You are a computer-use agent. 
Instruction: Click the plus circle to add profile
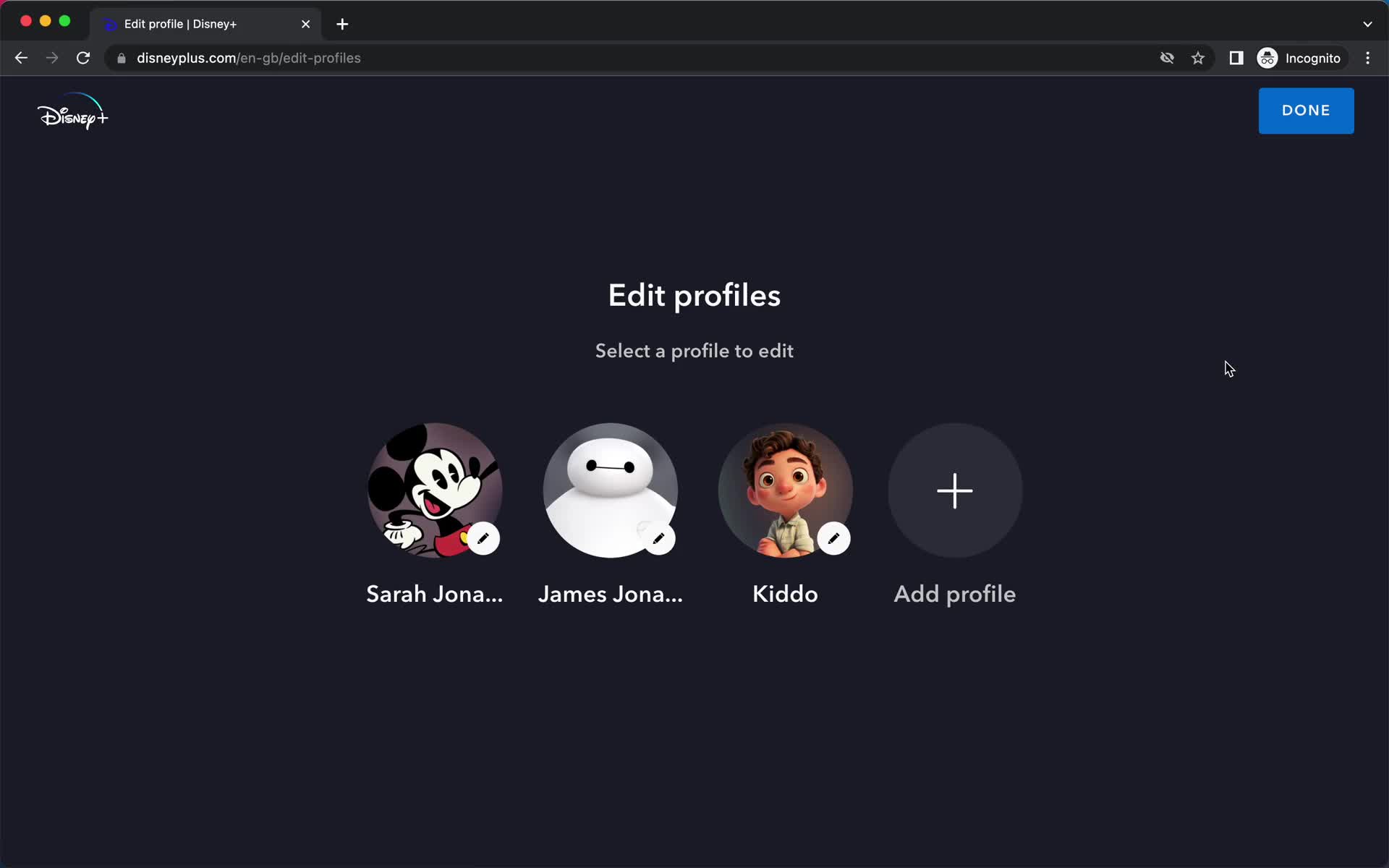955,490
